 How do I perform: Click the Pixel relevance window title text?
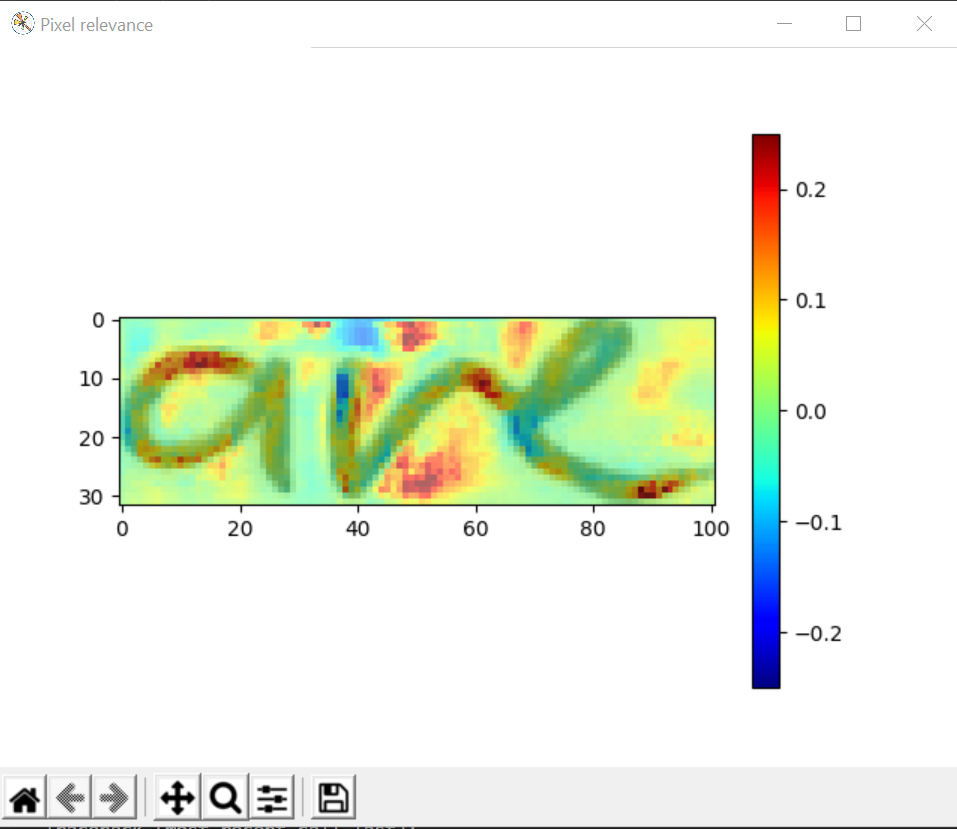tap(97, 25)
